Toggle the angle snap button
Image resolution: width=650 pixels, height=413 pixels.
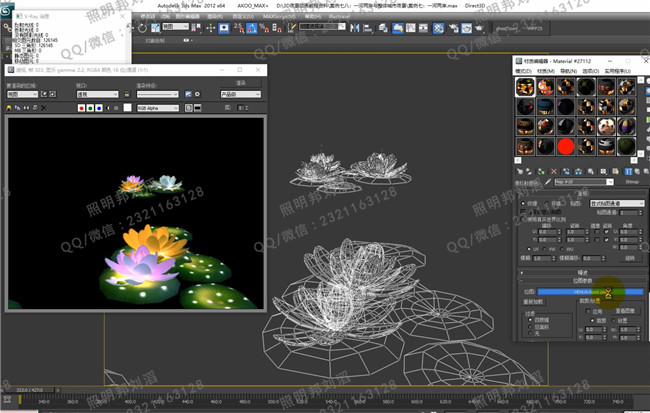[252, 28]
